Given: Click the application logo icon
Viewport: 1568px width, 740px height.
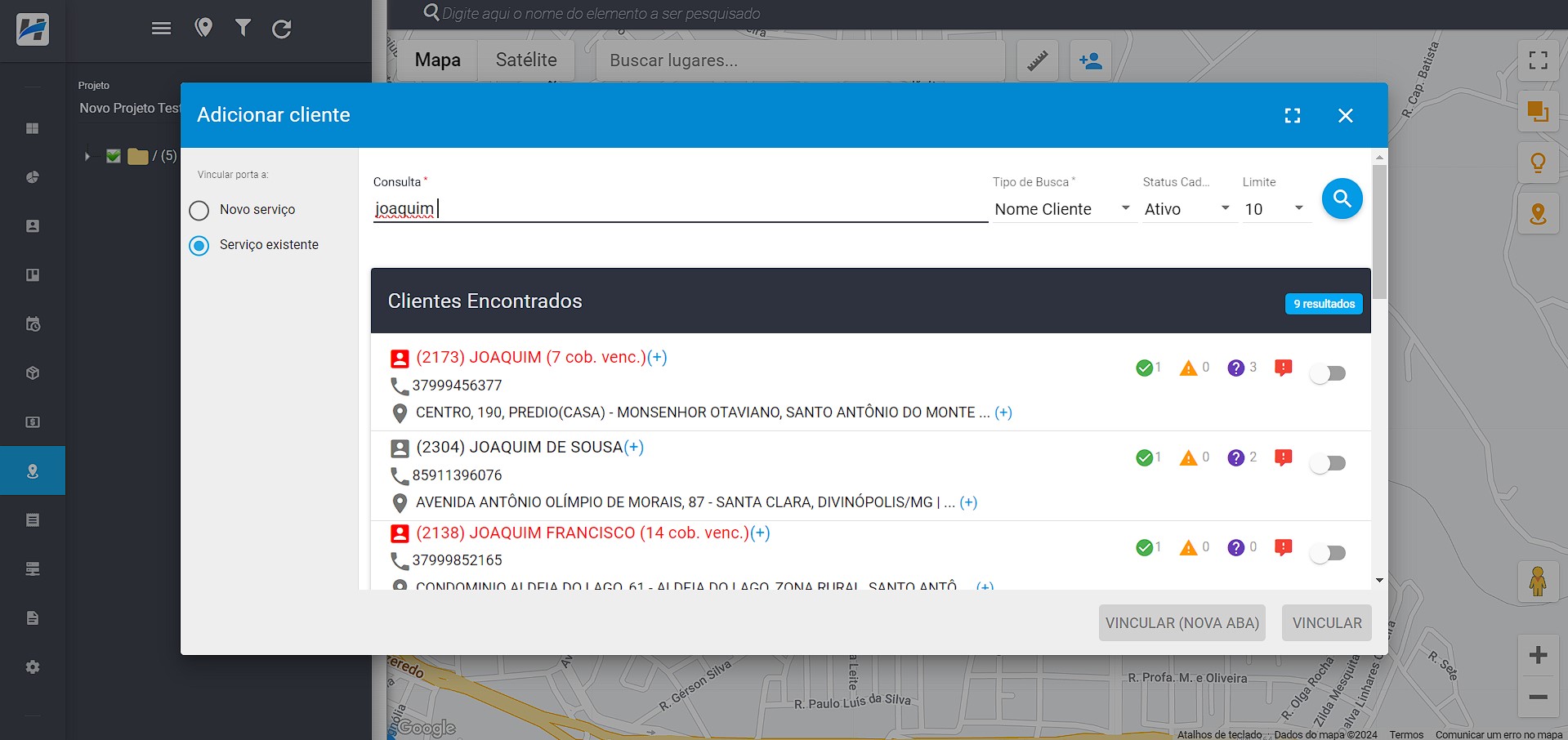Looking at the screenshot, I should (33, 29).
